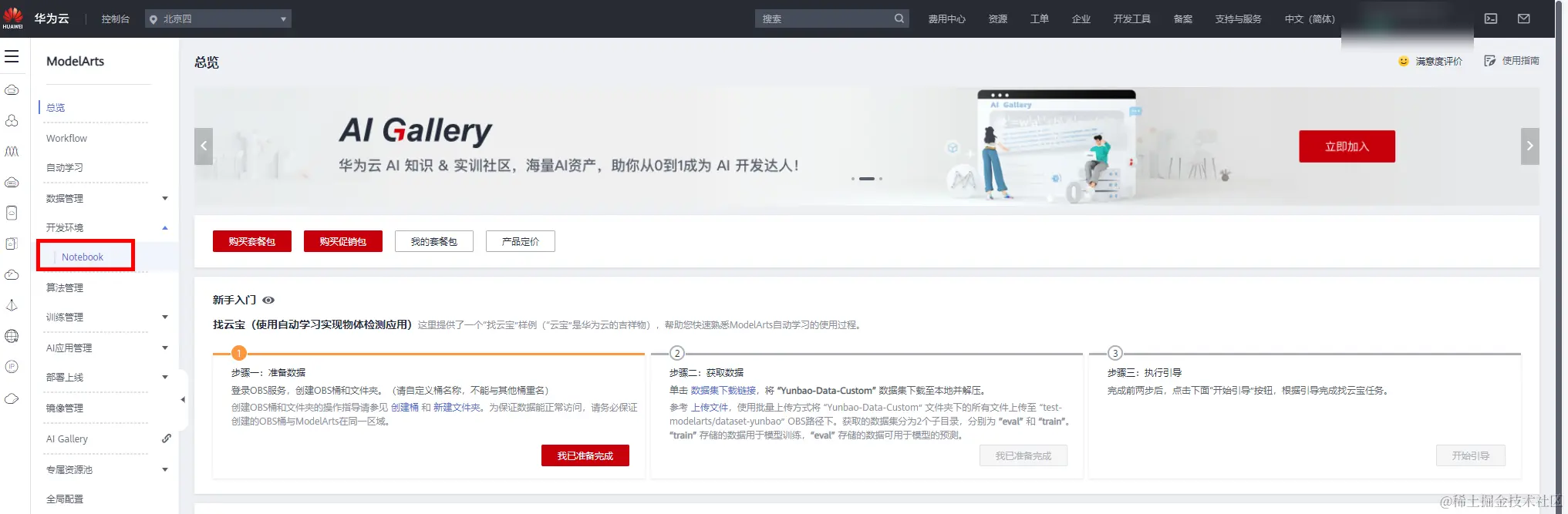Open 支持与服务 in the top bar
The width and height of the screenshot is (1568, 514).
tap(1239, 18)
